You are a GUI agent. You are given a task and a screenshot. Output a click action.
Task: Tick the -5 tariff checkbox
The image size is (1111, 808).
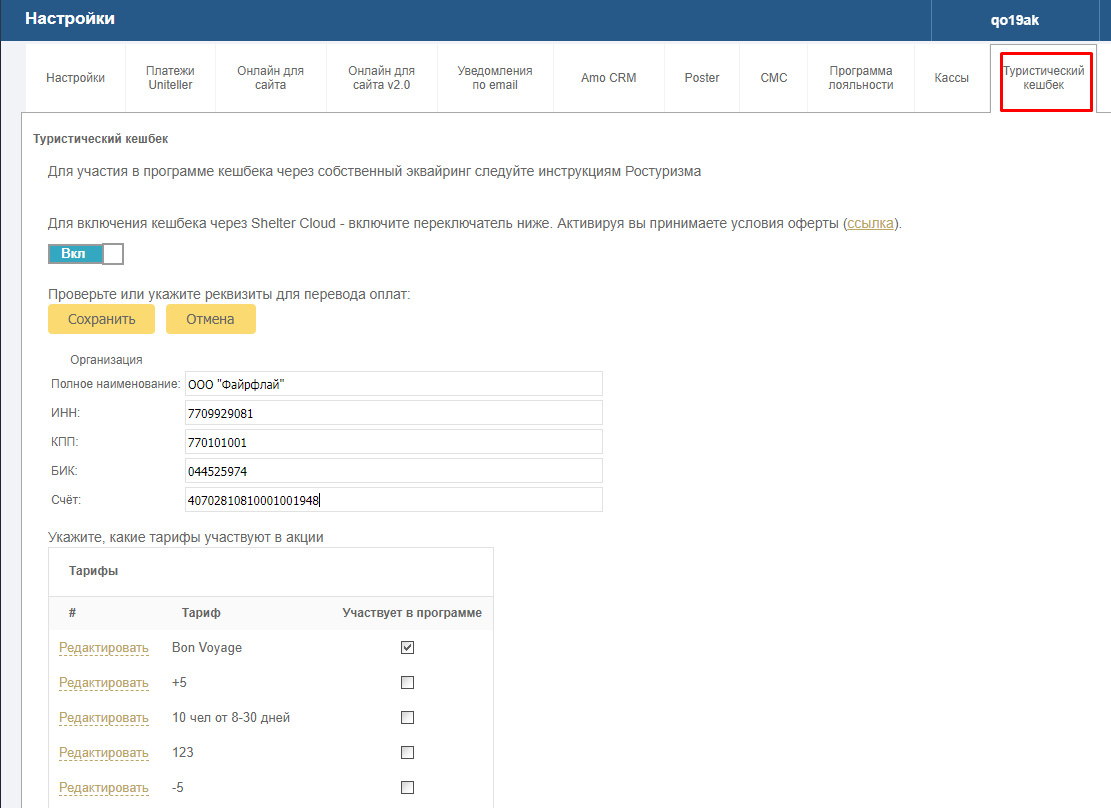407,787
